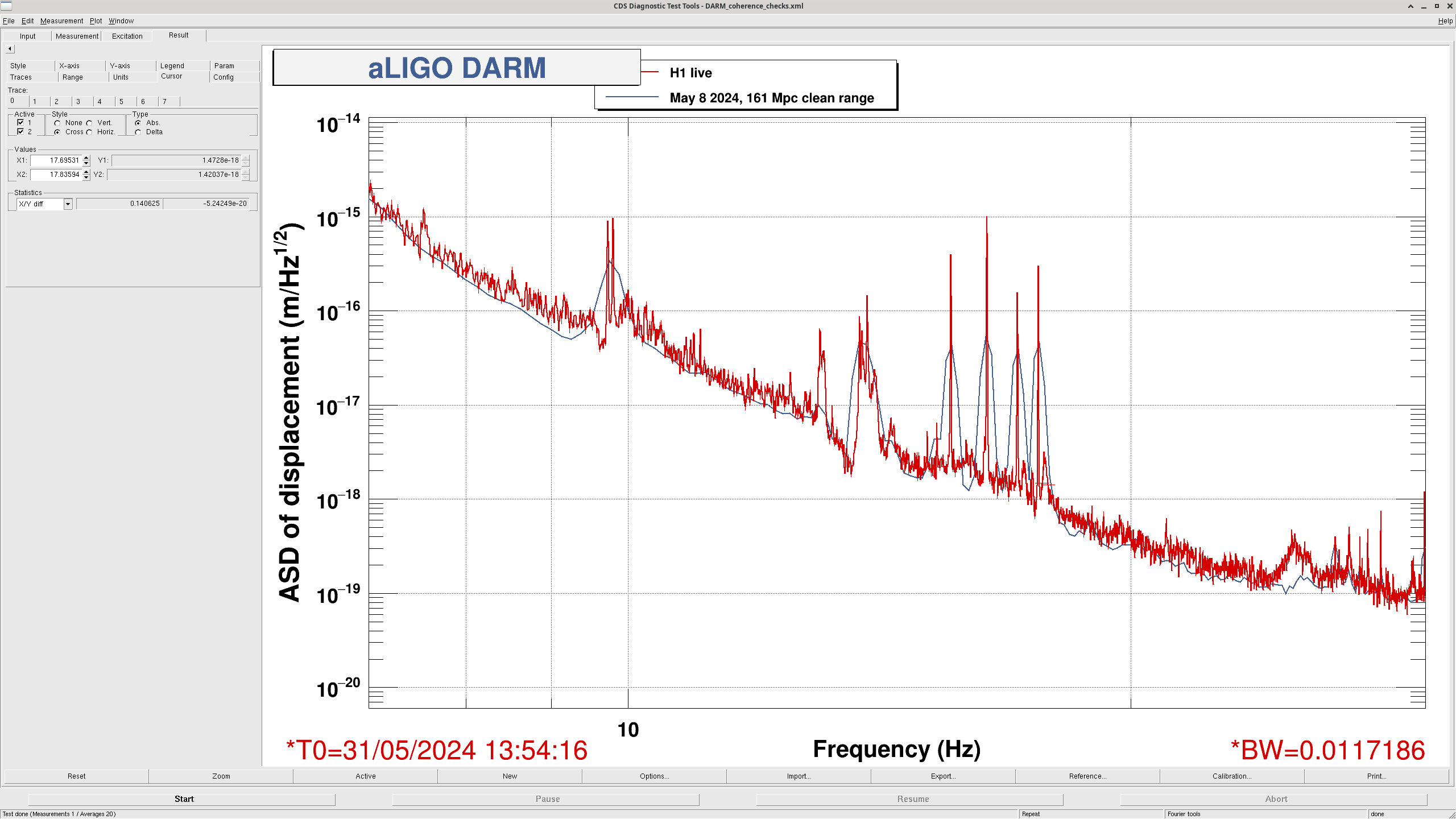Screen dimensions: 1456x819
Task: Decrement the X2 cursor value
Action: (x=86, y=177)
